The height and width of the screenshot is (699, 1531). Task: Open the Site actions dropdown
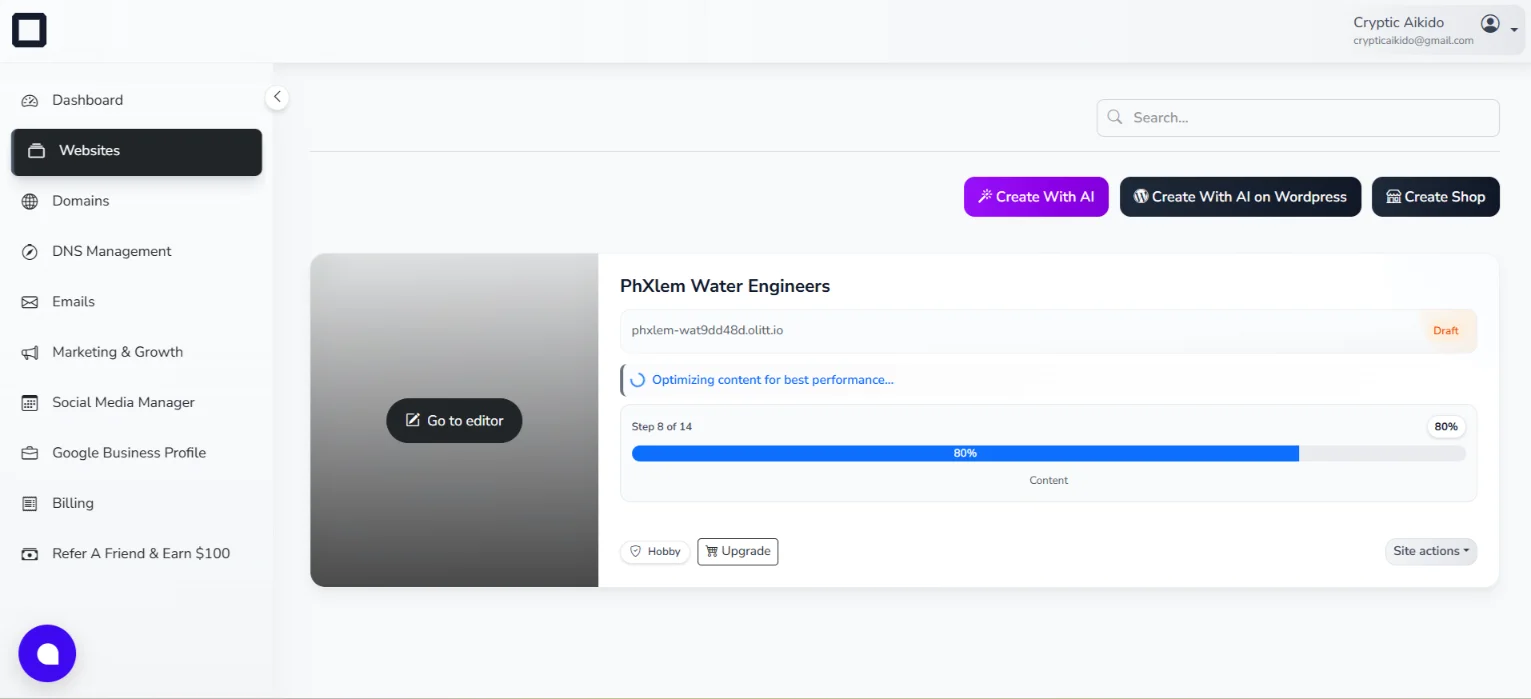tap(1430, 551)
